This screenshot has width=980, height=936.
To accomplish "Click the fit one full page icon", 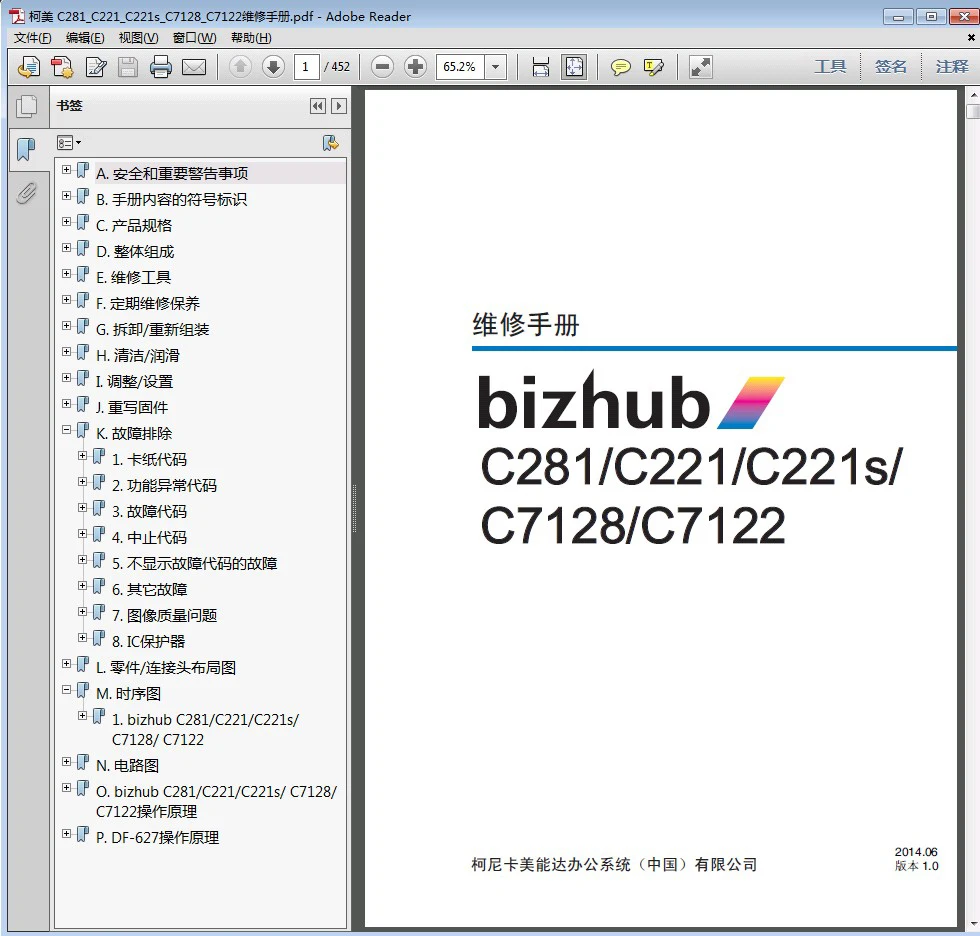I will [574, 66].
